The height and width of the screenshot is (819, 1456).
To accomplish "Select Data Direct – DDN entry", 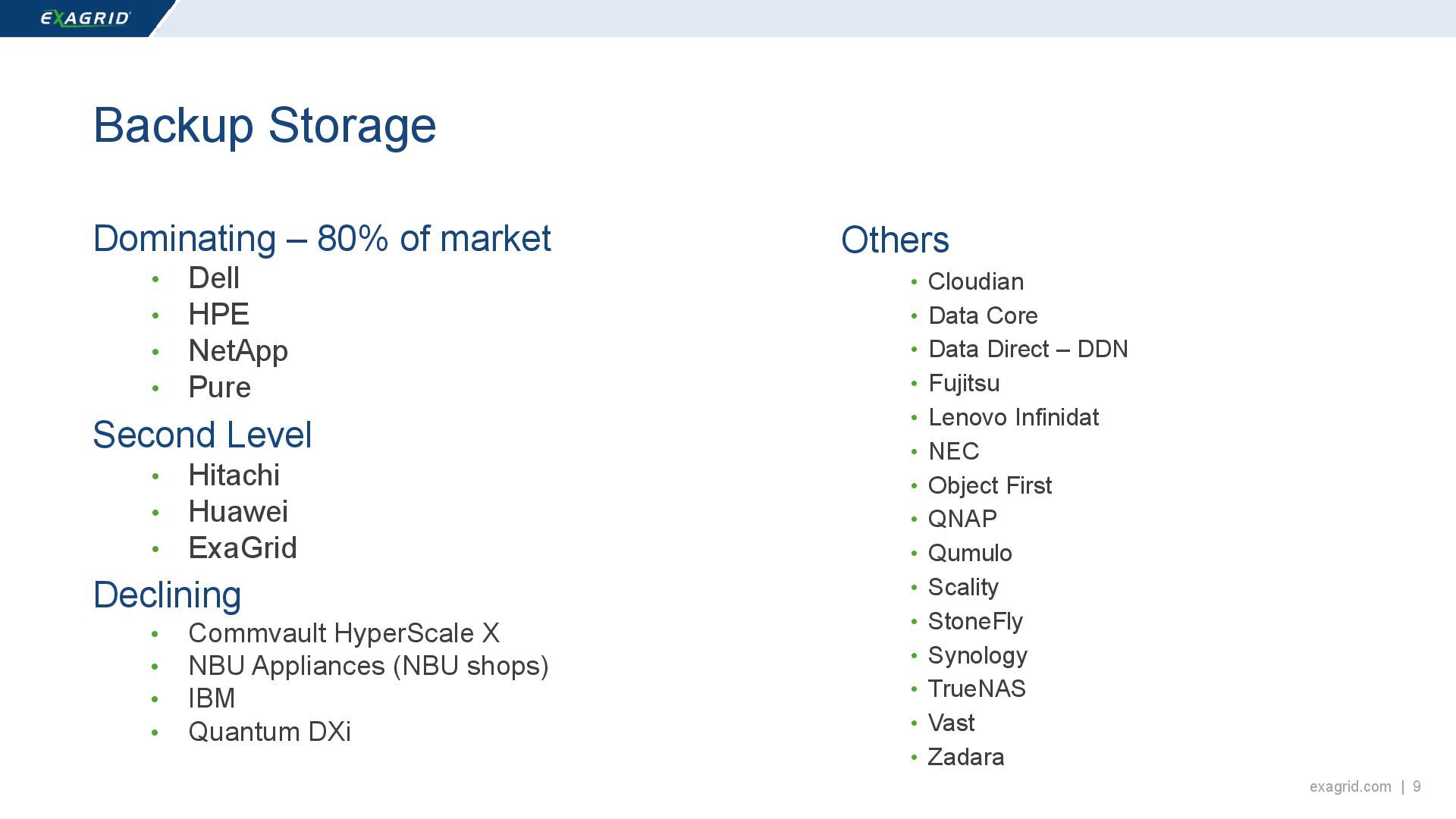I will tap(1028, 350).
